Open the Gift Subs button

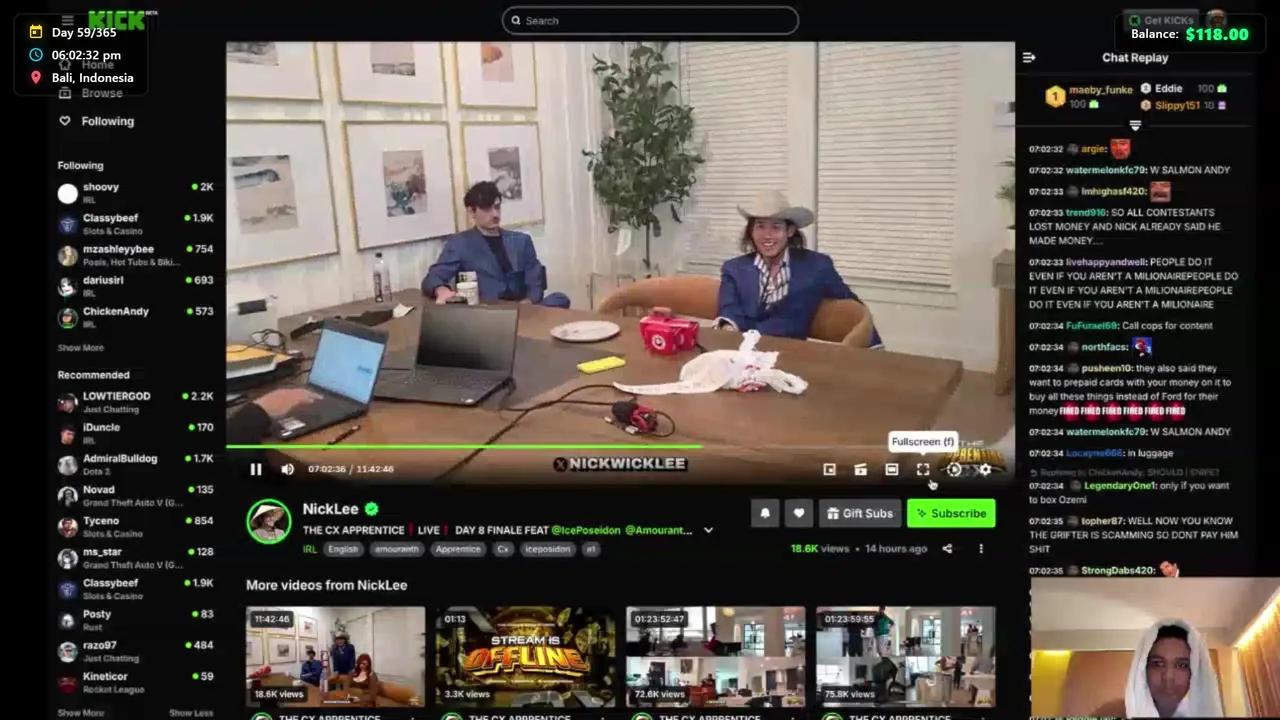pos(859,513)
